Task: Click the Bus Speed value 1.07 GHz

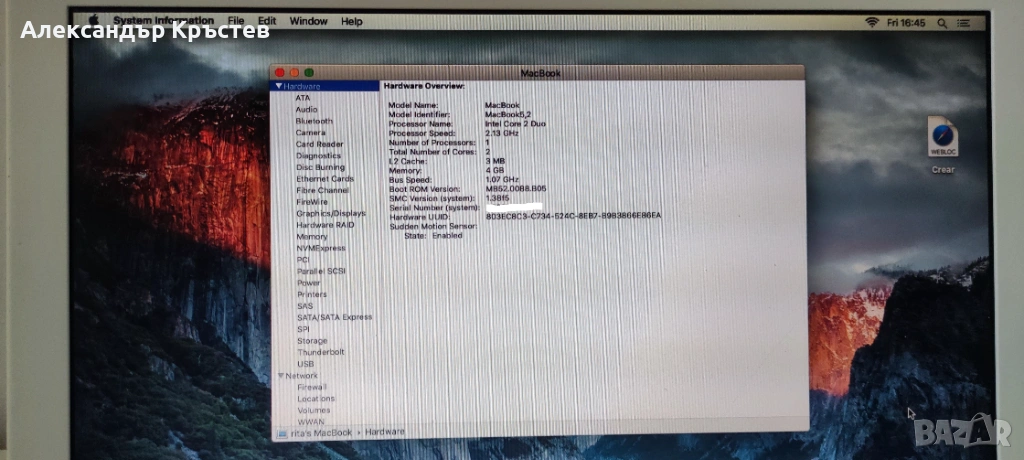Action: [502, 179]
